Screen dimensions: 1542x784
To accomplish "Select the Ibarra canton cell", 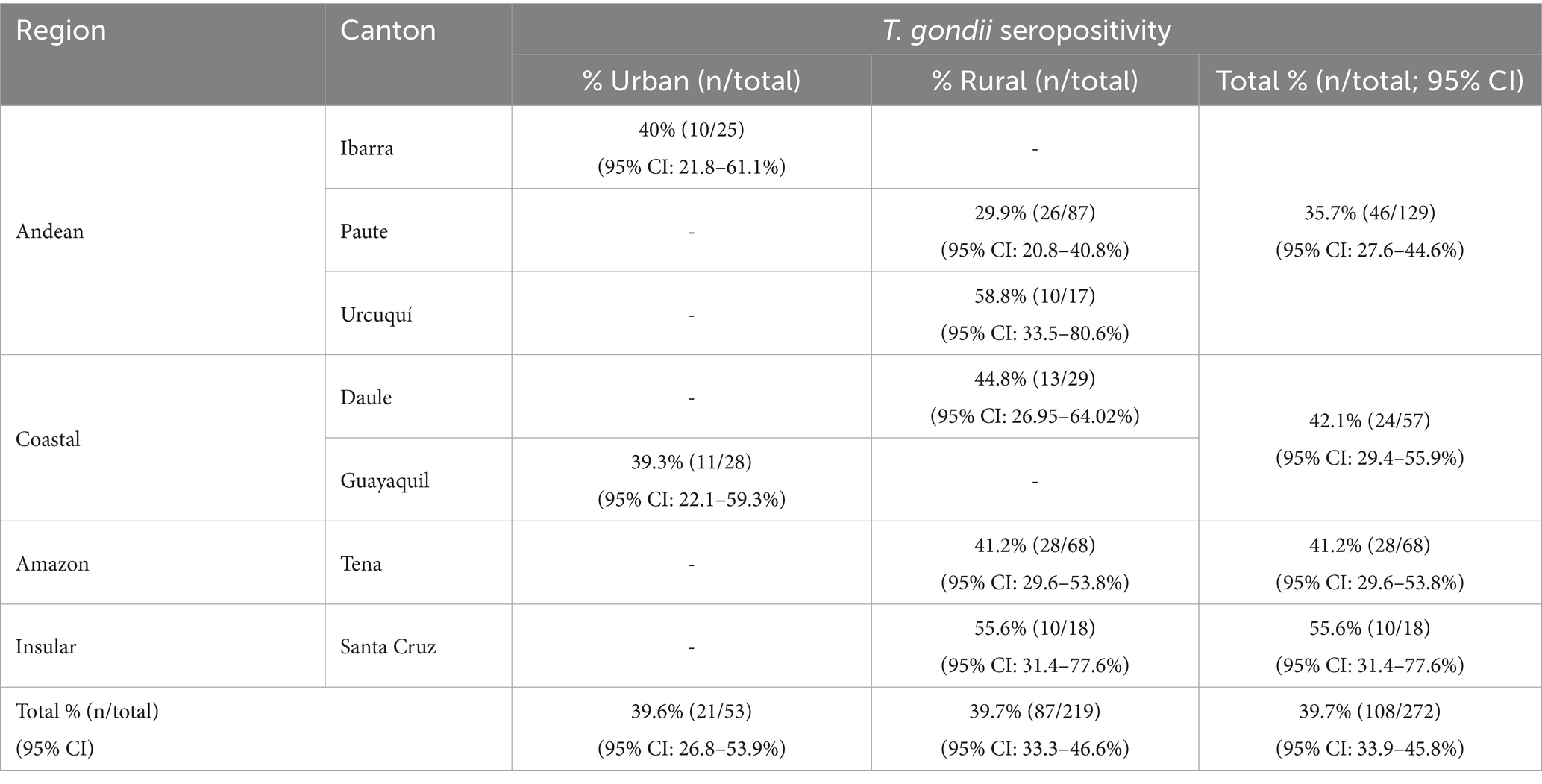I will click(x=367, y=148).
